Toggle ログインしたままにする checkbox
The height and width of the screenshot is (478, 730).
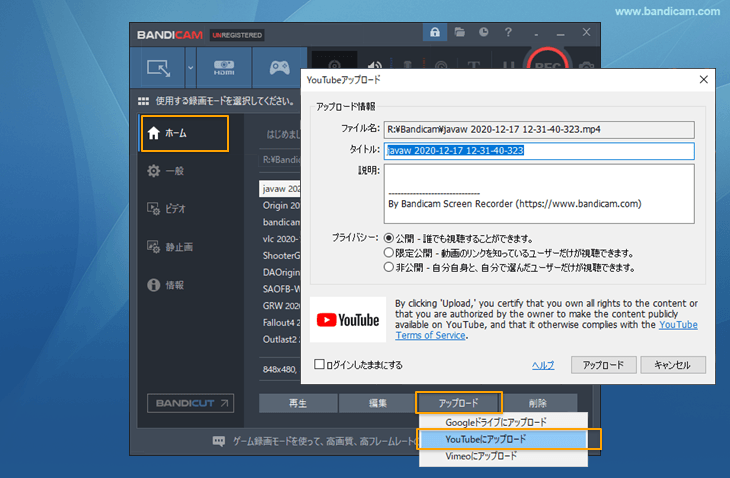[x=319, y=364]
